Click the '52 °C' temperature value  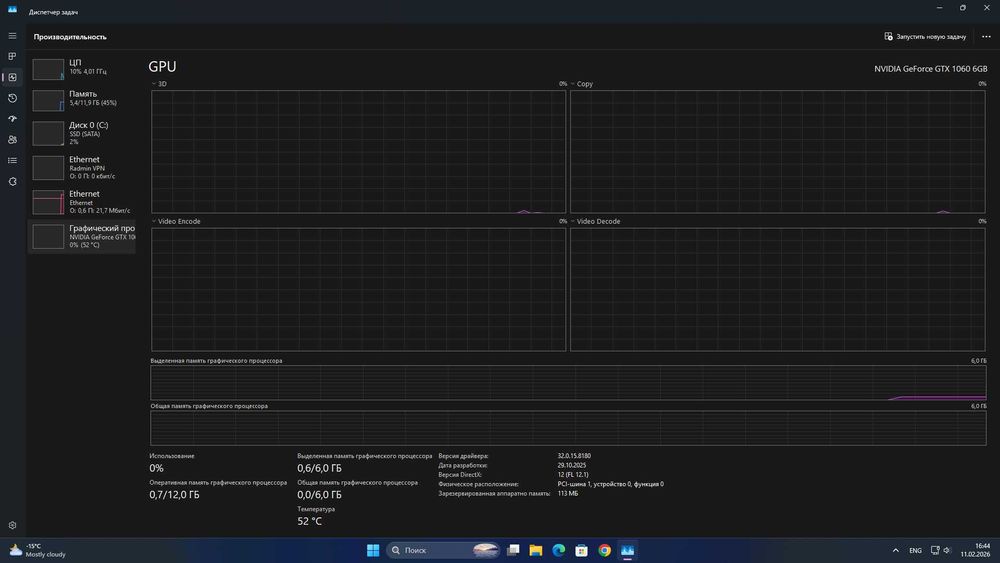[309, 521]
